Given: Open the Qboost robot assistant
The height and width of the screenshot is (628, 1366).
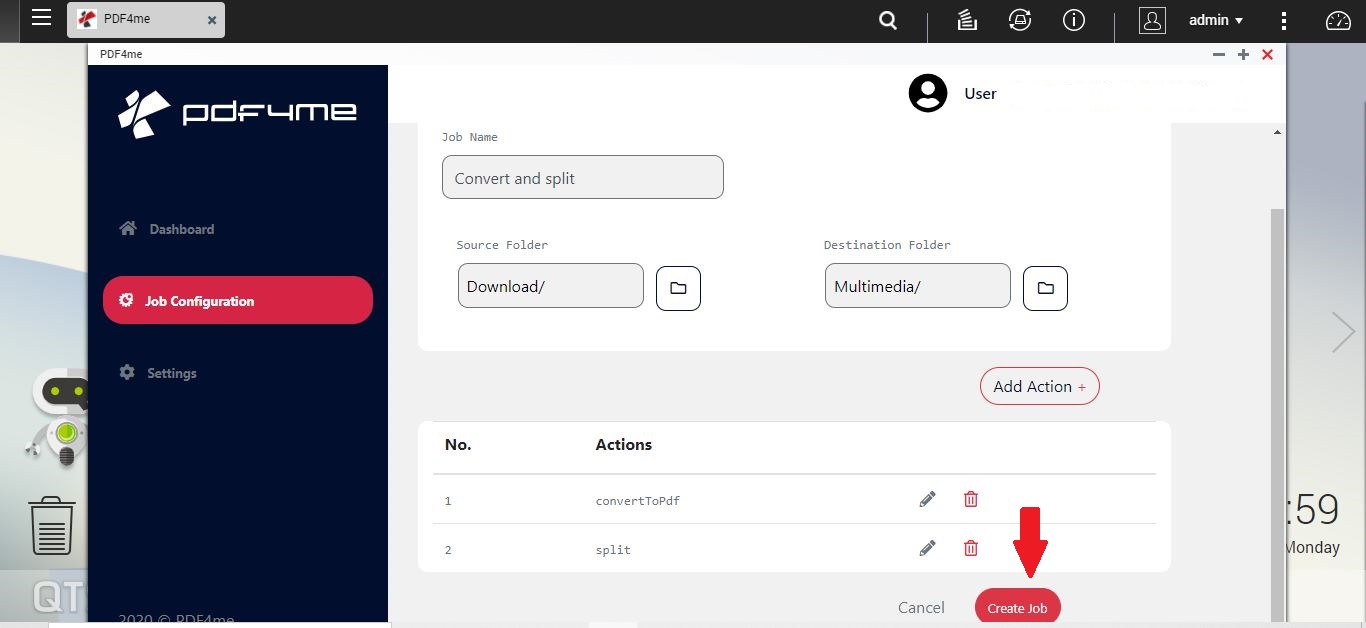Looking at the screenshot, I should tap(60, 416).
